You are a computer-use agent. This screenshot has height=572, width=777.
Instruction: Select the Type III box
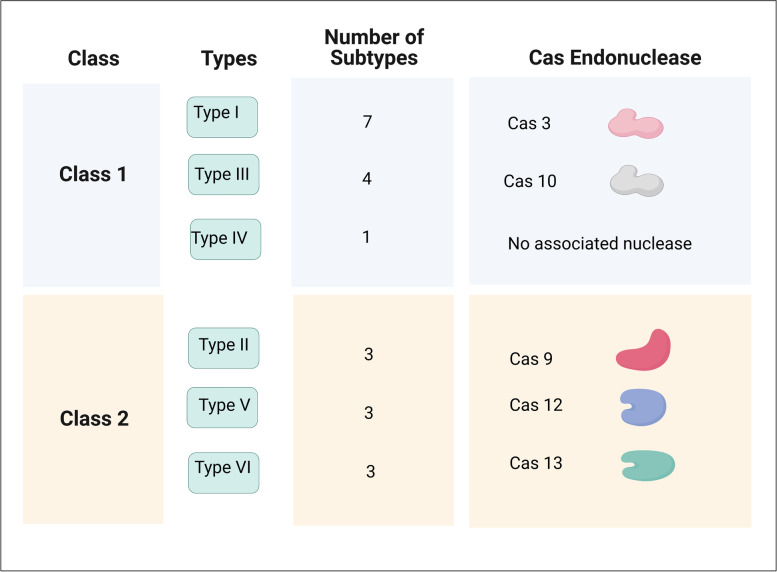224,175
